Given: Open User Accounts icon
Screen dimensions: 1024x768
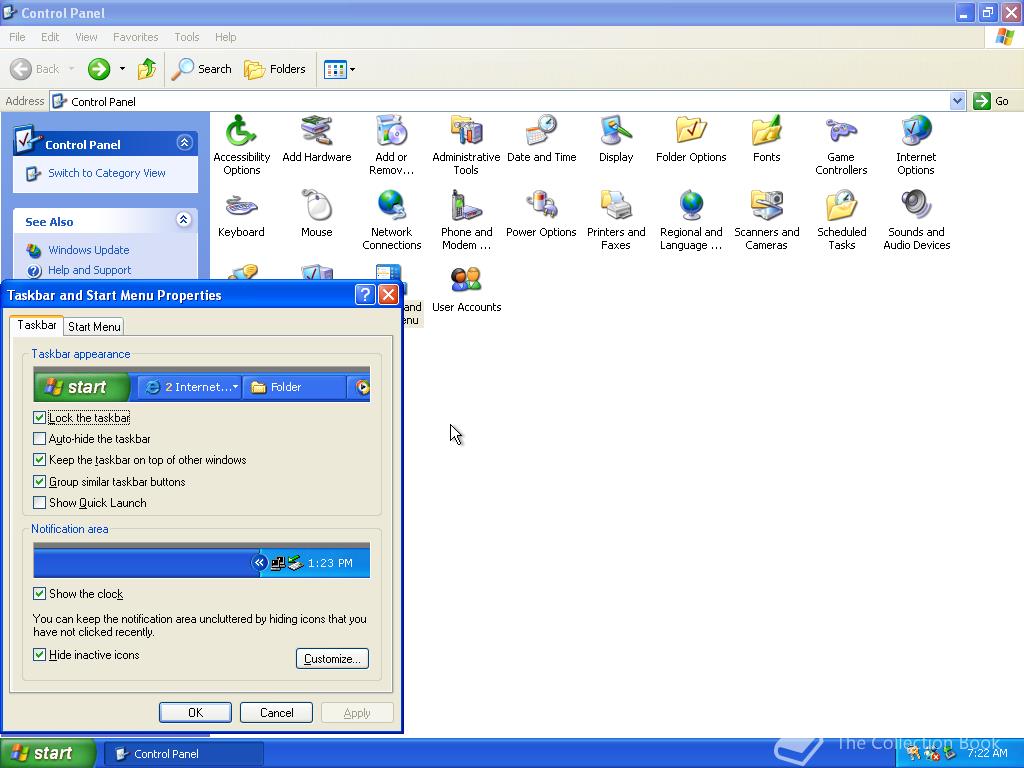Looking at the screenshot, I should [x=466, y=289].
